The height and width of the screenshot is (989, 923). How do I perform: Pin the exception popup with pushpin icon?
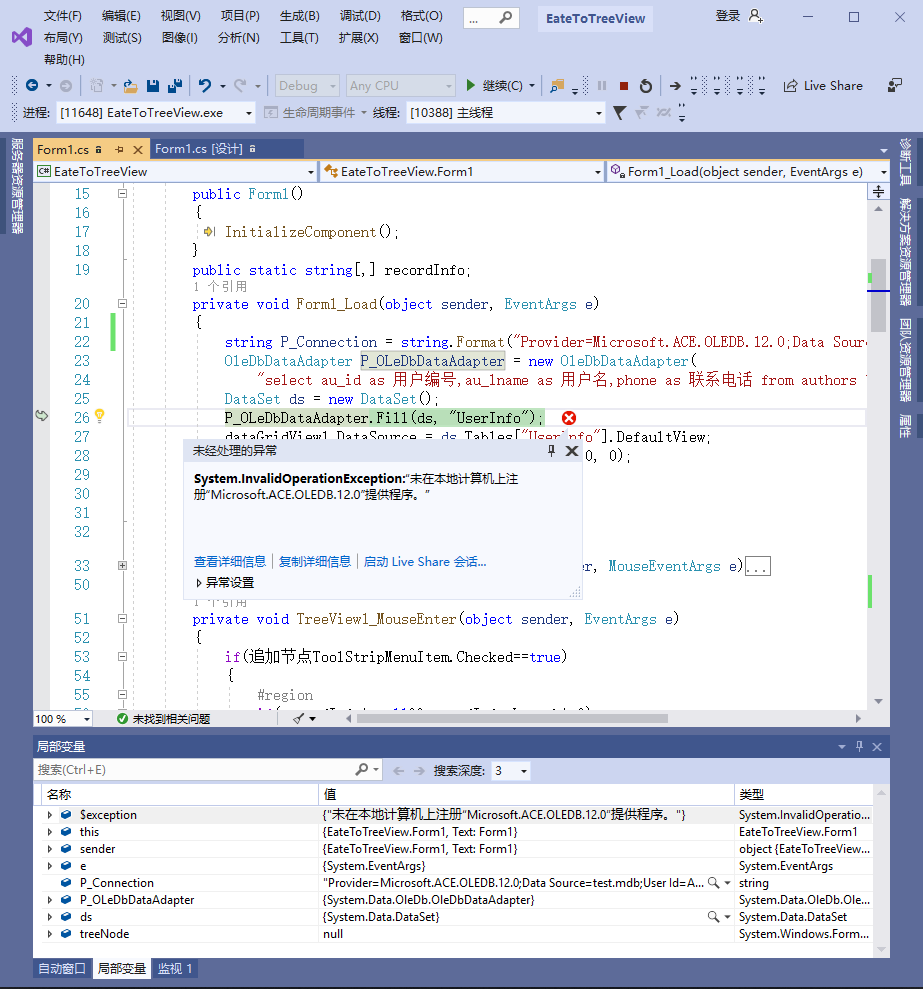coord(551,450)
